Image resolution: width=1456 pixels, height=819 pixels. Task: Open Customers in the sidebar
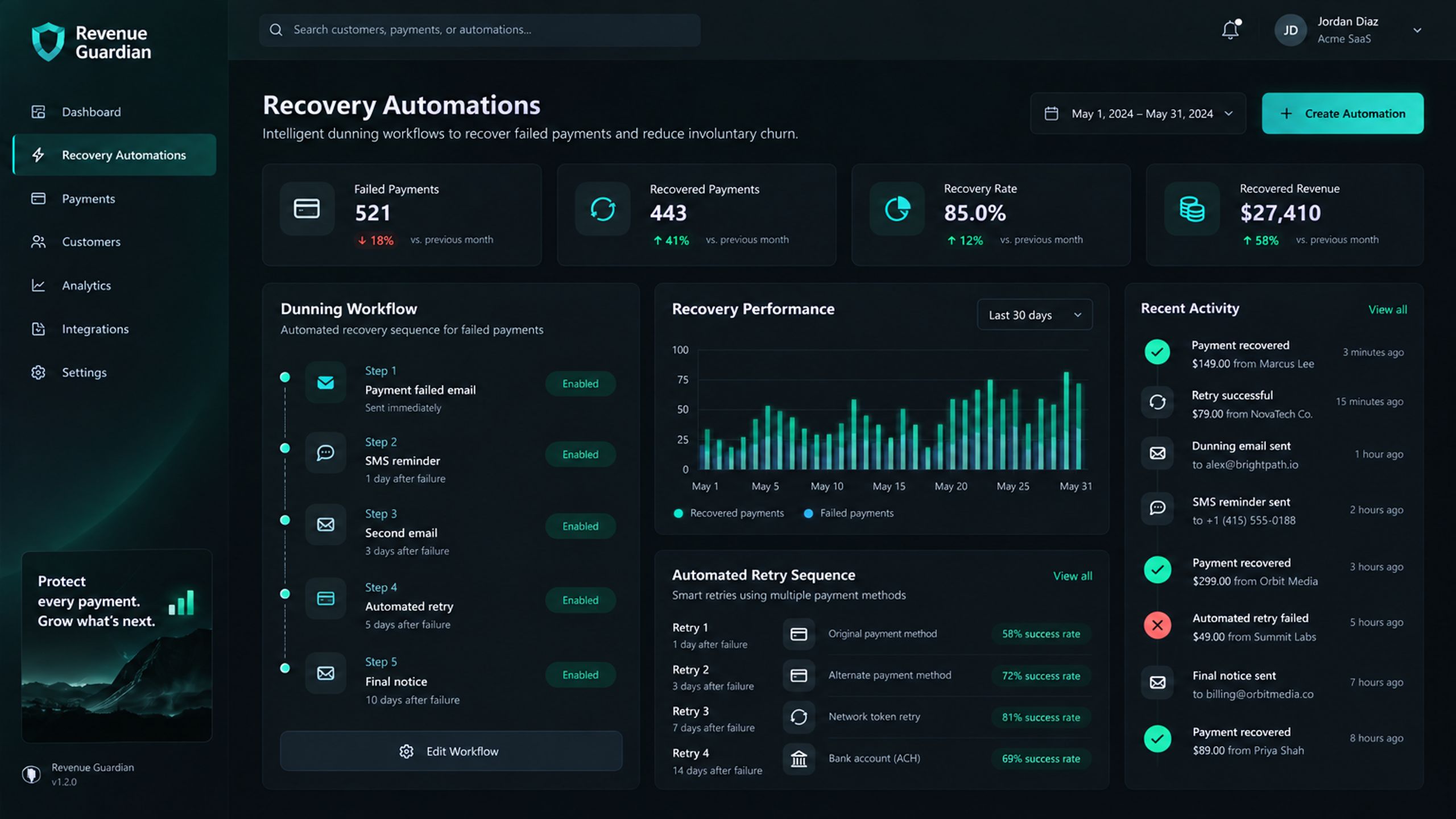(x=114, y=242)
